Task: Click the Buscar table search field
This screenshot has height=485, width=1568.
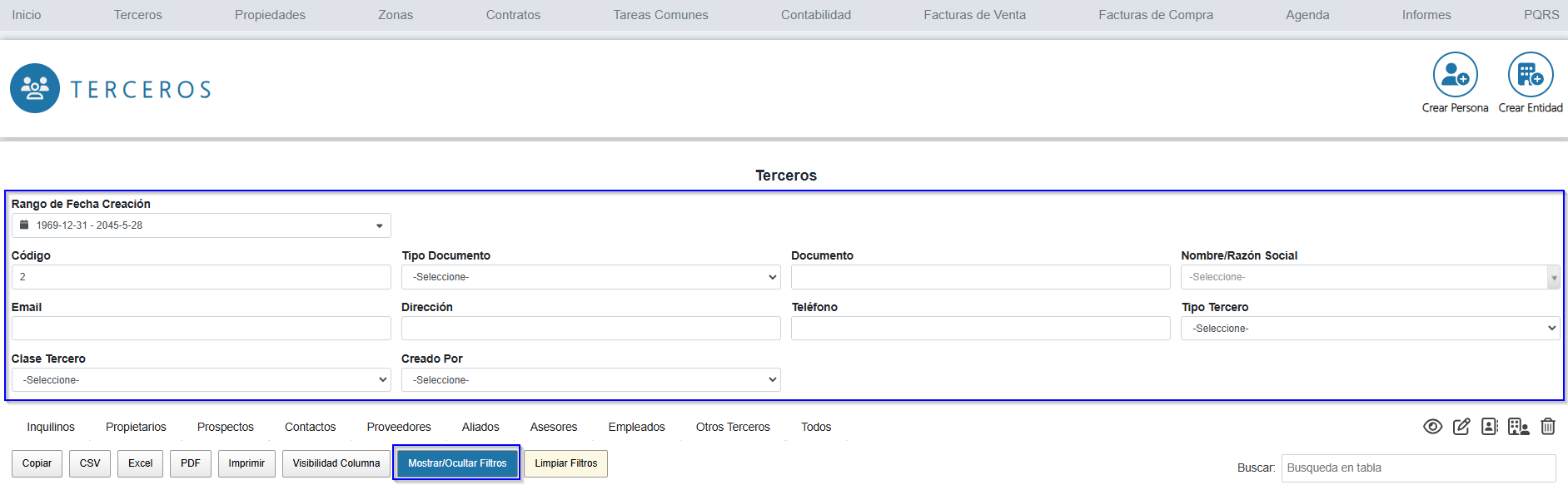Action: pos(1417,468)
